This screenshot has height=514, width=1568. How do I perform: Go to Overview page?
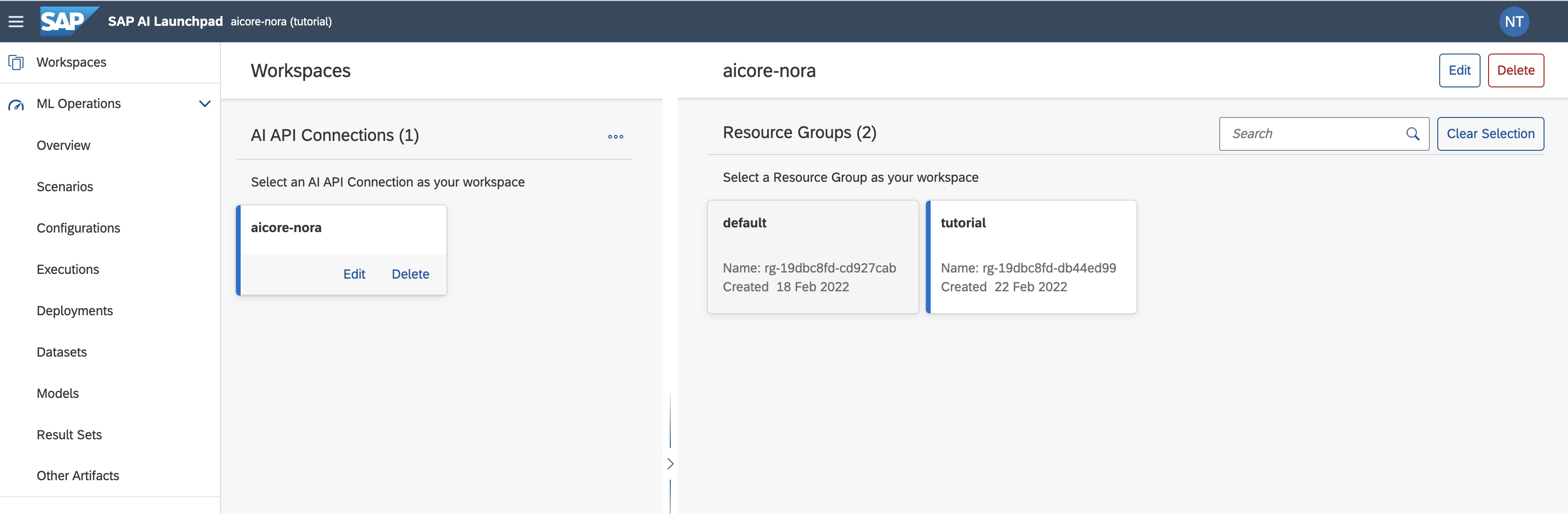point(63,145)
